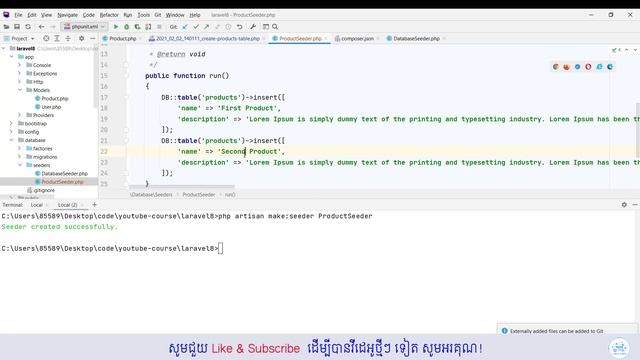Viewport: 640px width, 360px height.
Task: Open settings with the wrench icon
Action: (253, 27)
